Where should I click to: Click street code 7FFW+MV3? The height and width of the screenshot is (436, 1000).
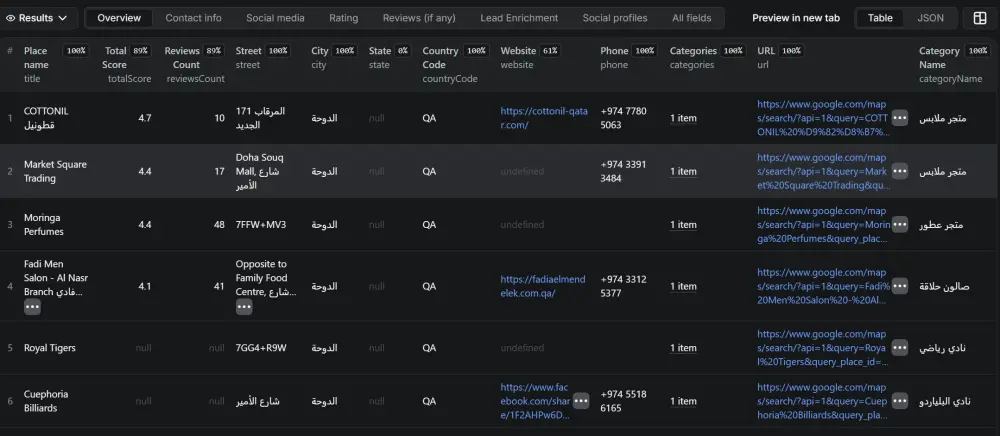[x=261, y=224]
